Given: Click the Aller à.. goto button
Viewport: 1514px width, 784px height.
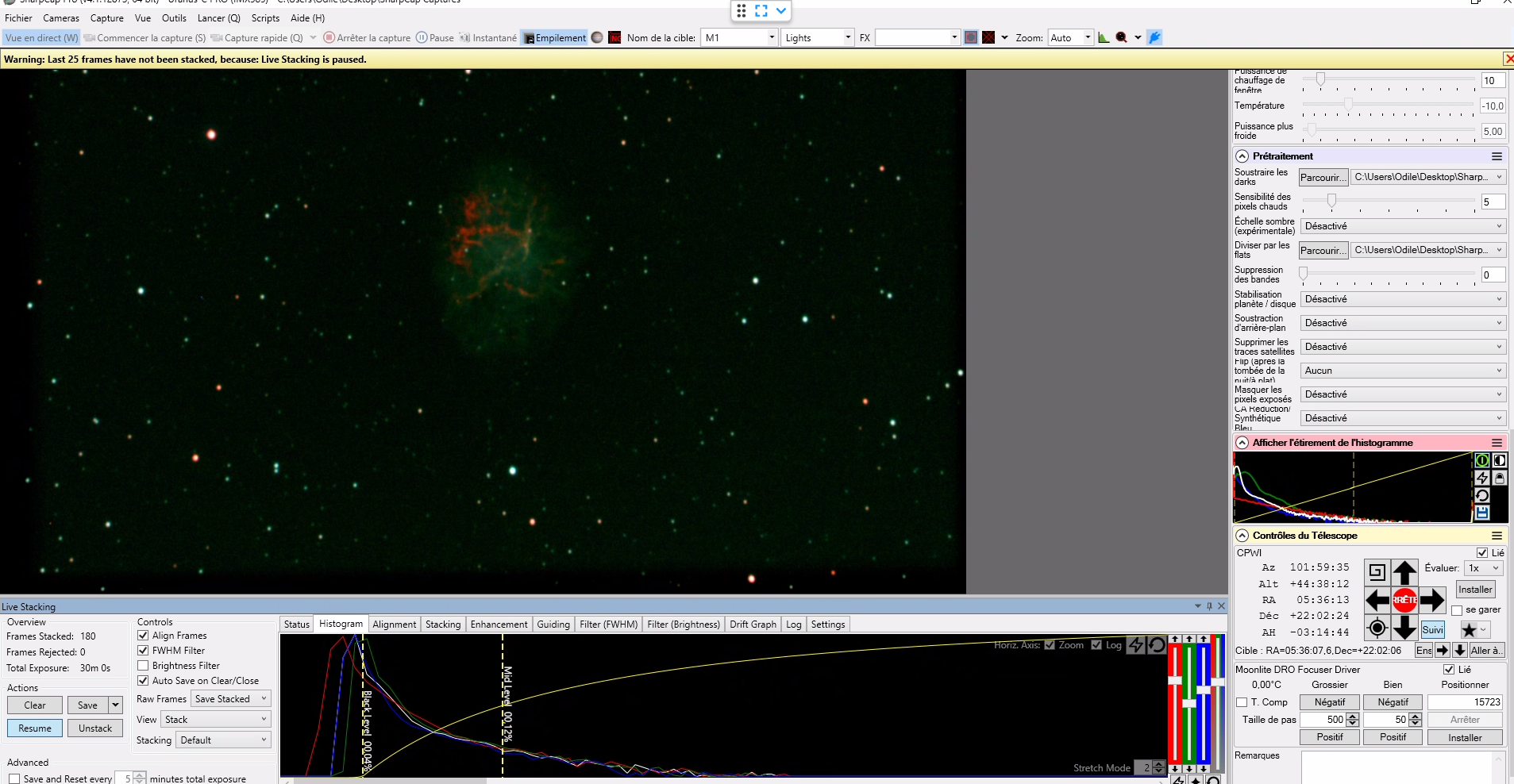Looking at the screenshot, I should coord(1486,650).
